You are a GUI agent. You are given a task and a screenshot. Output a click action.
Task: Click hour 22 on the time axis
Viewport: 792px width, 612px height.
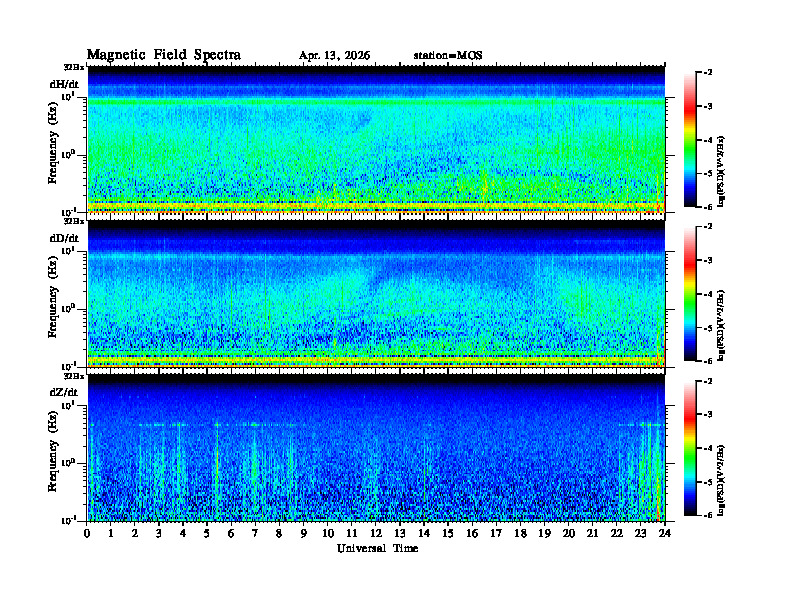click(616, 533)
